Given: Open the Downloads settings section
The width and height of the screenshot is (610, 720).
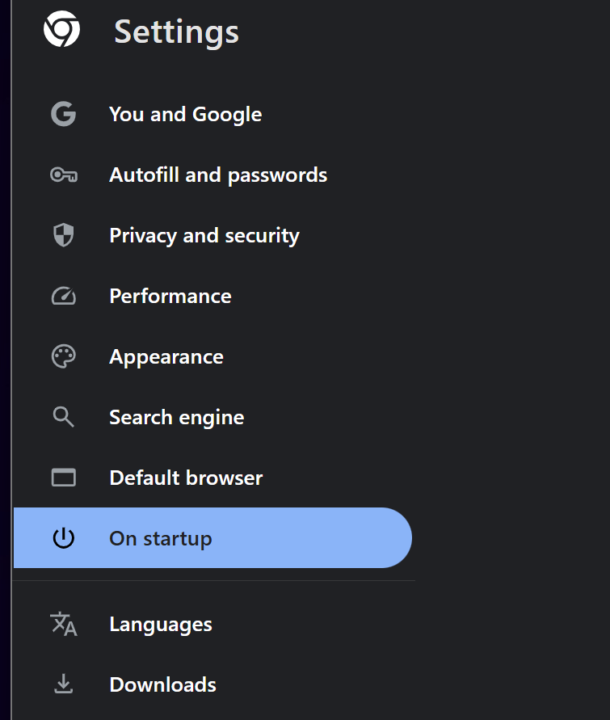Looking at the screenshot, I should click(x=162, y=685).
